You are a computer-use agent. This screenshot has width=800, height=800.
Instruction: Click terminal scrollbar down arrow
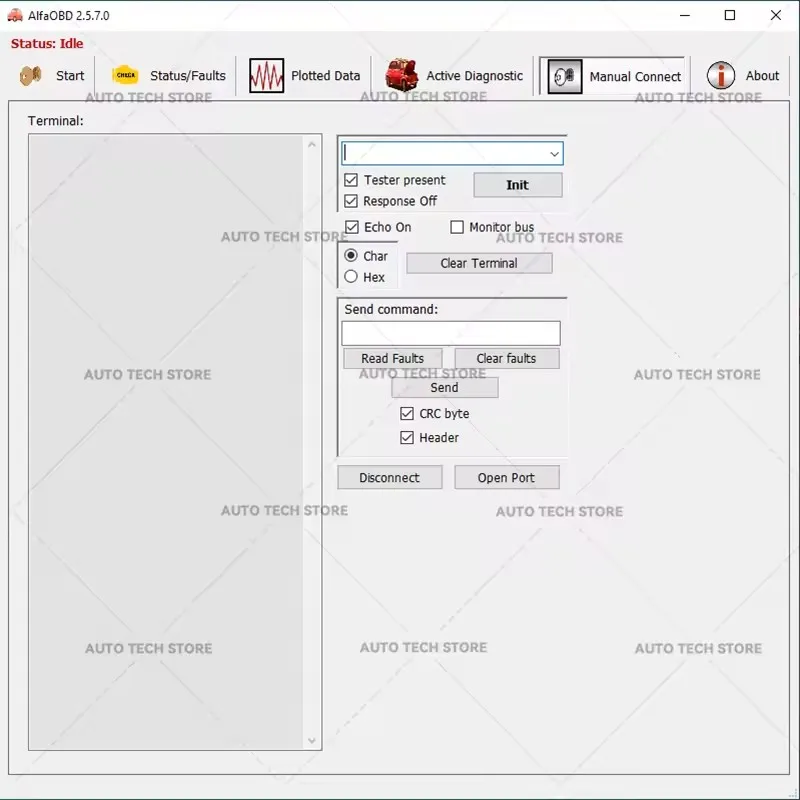coord(312,740)
